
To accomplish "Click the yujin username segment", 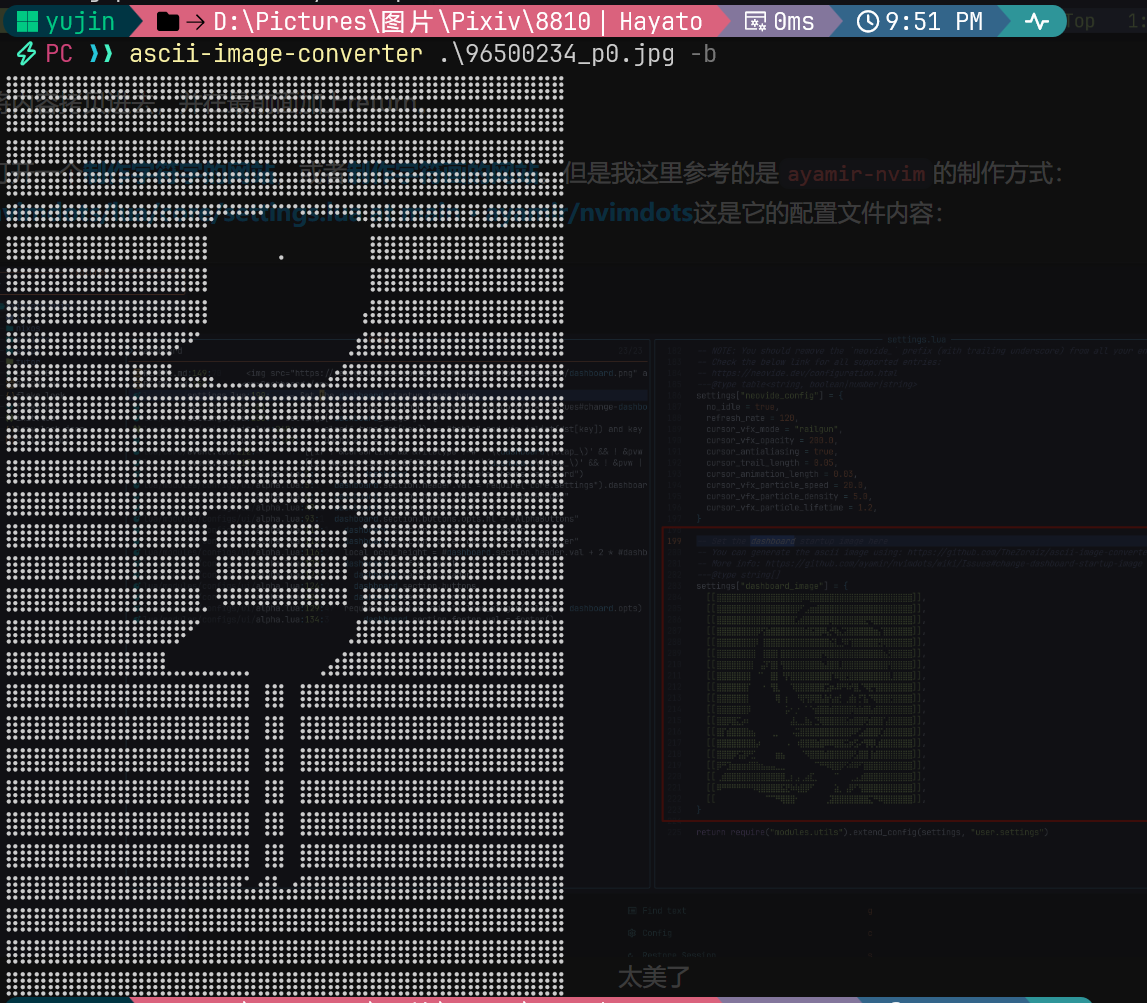I will (x=80, y=22).
